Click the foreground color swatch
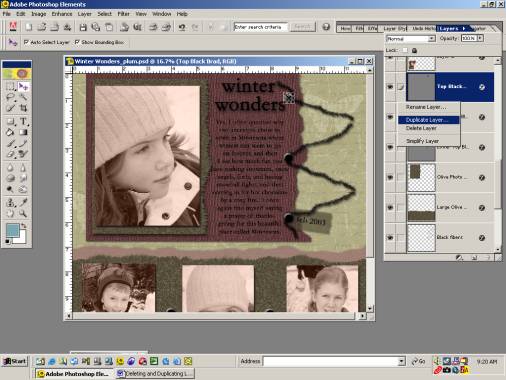This screenshot has width=506, height=380. pyautogui.click(x=13, y=230)
